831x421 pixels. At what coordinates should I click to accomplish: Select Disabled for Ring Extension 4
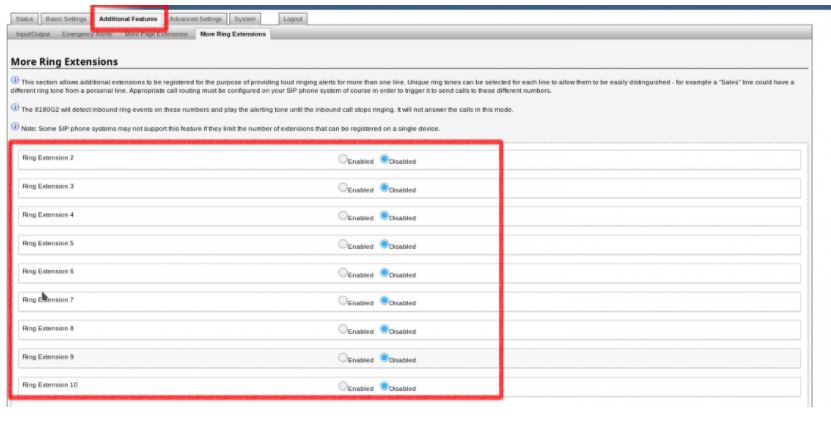385,215
